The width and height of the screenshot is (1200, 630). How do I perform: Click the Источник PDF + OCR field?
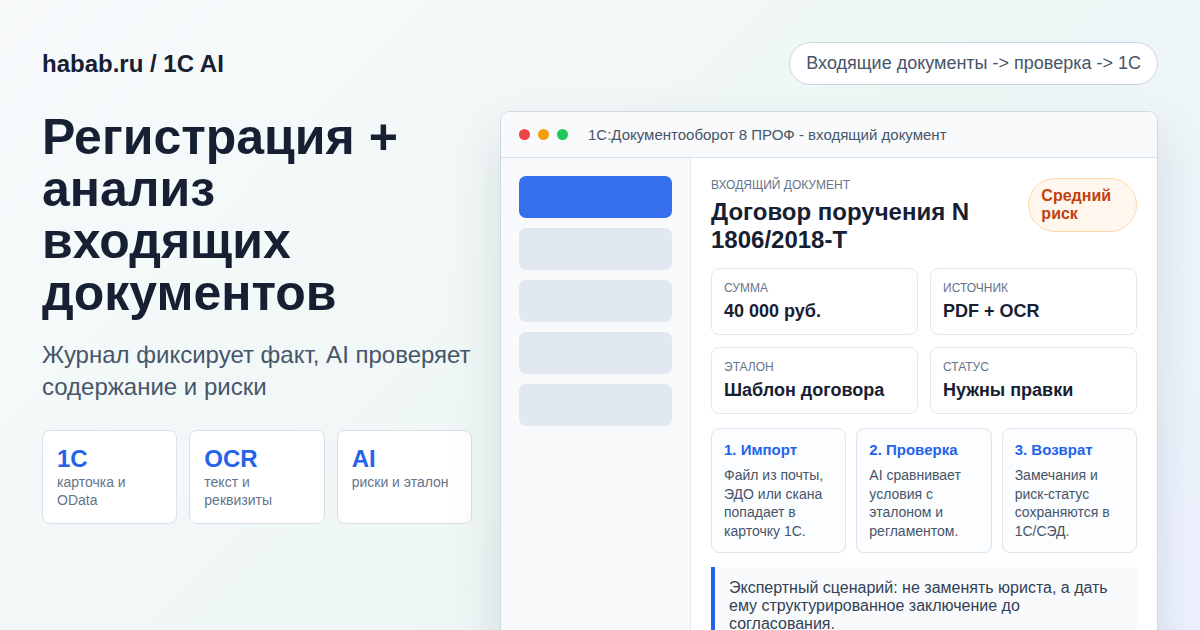tap(1033, 301)
